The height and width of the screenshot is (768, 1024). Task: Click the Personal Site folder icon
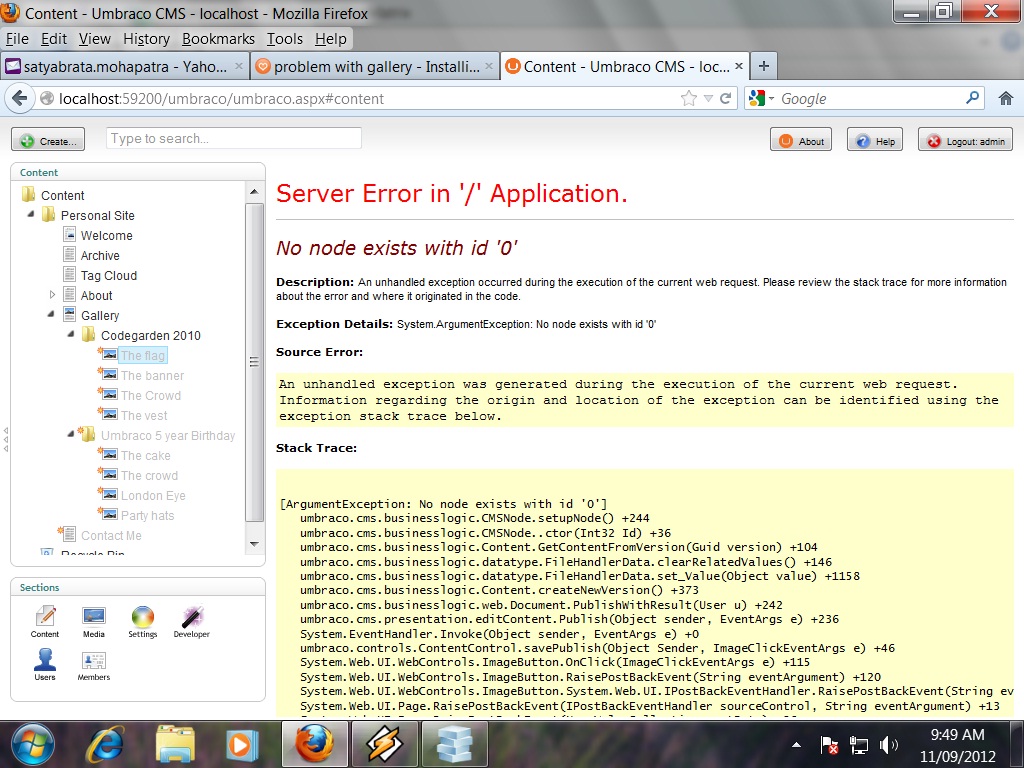[x=48, y=214]
